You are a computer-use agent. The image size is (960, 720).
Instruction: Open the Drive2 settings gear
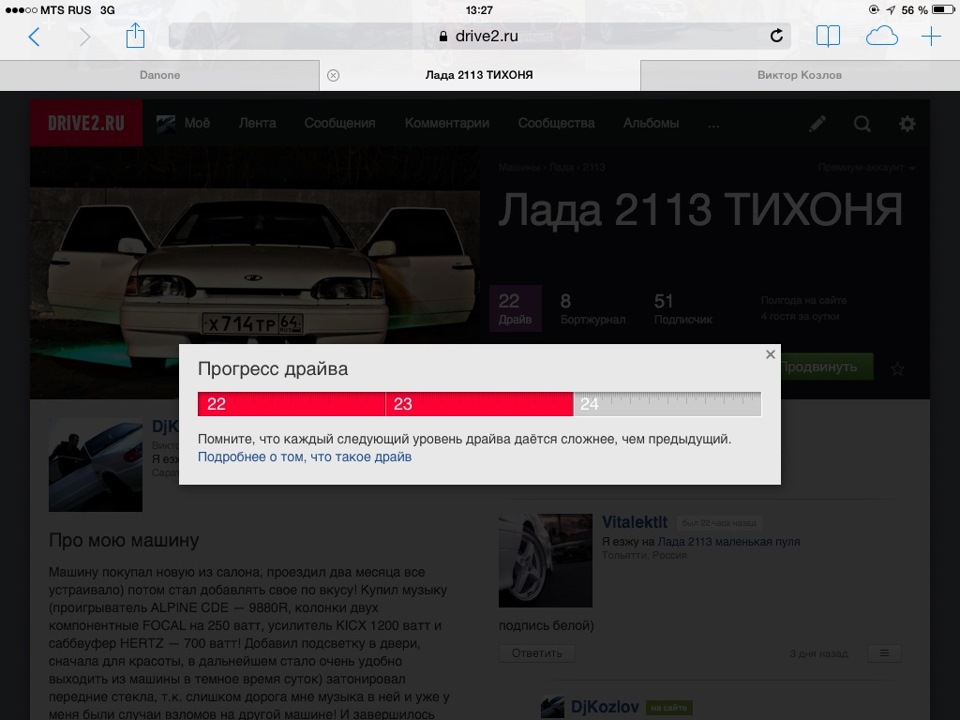click(907, 123)
